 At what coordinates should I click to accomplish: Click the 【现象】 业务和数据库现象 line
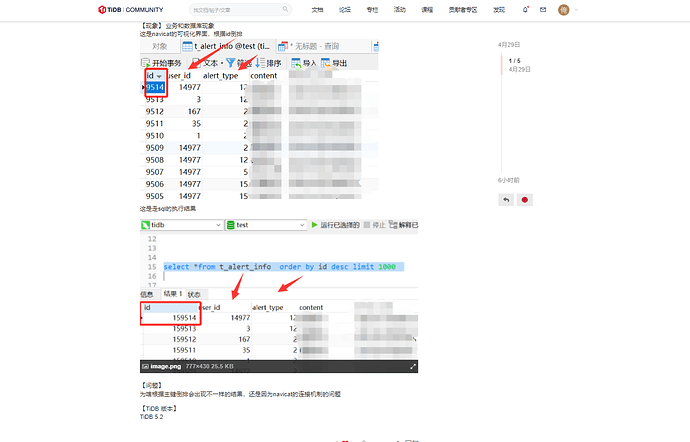177,26
